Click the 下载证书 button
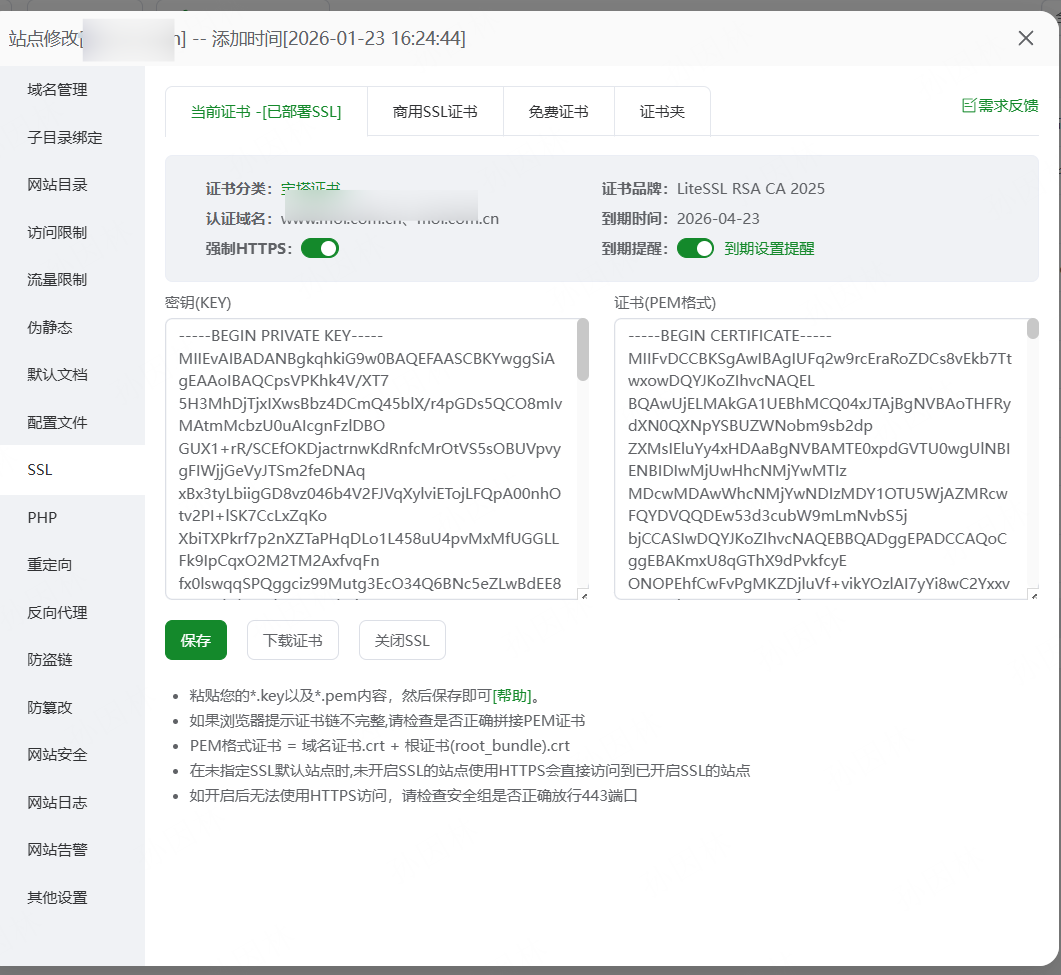 pos(292,640)
